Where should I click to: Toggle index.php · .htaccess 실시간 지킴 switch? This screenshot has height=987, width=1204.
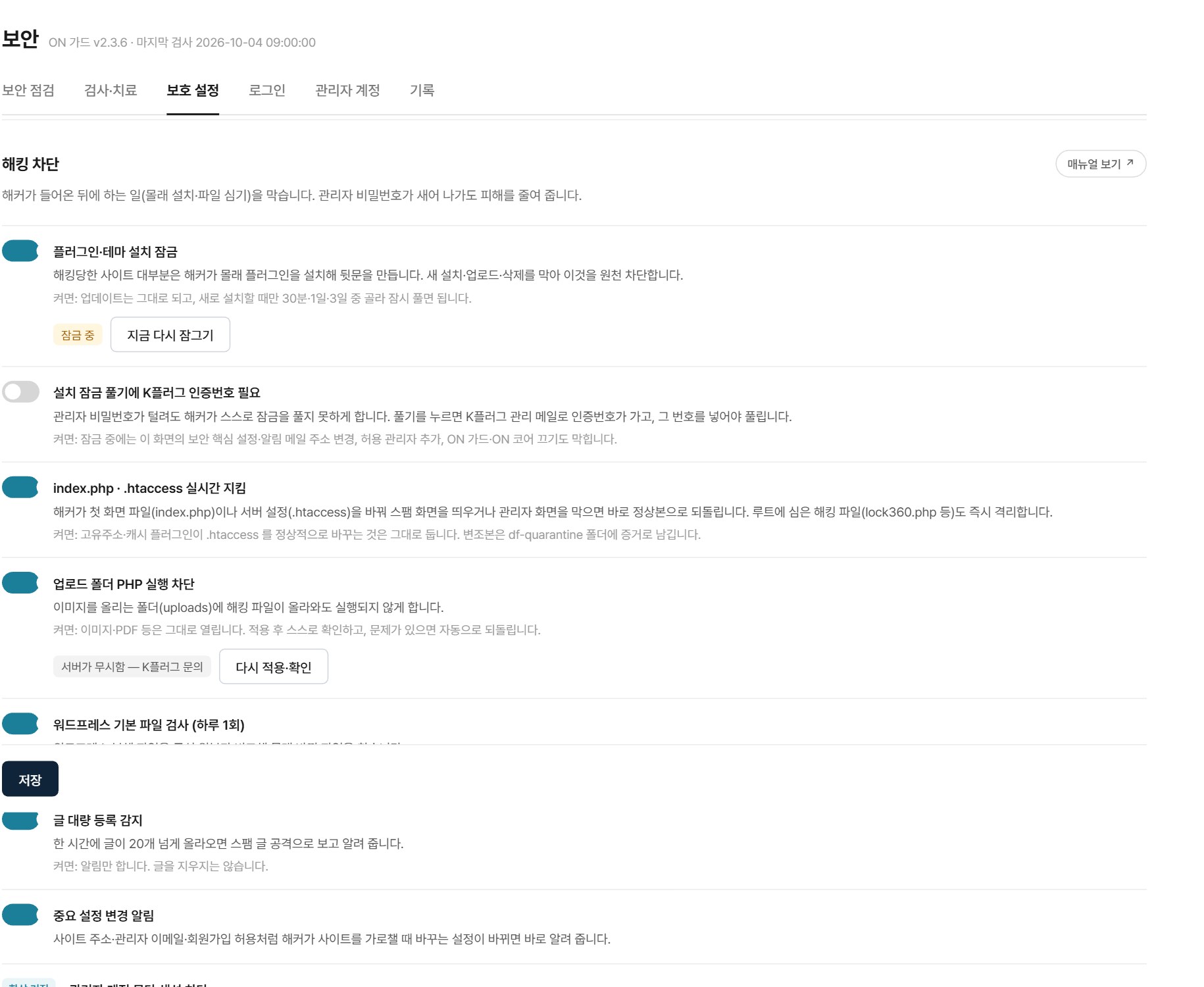20,487
